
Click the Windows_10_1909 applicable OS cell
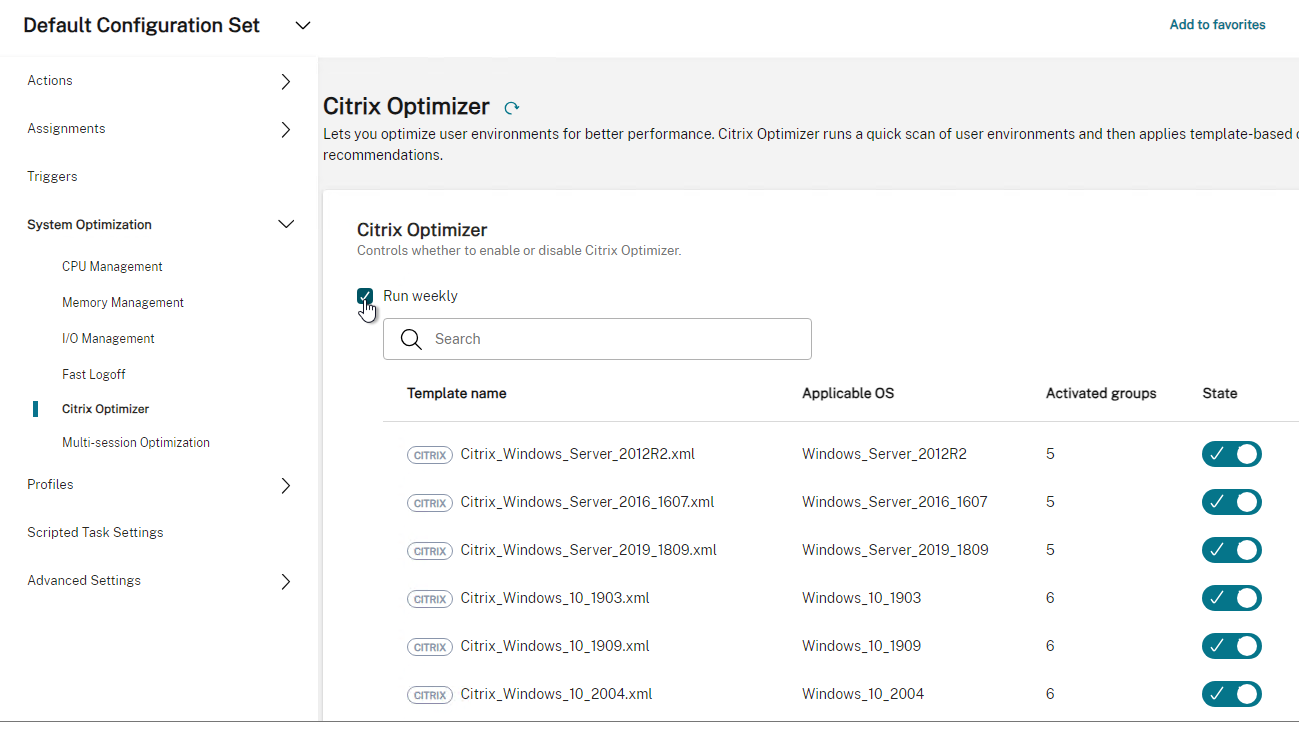[861, 646]
